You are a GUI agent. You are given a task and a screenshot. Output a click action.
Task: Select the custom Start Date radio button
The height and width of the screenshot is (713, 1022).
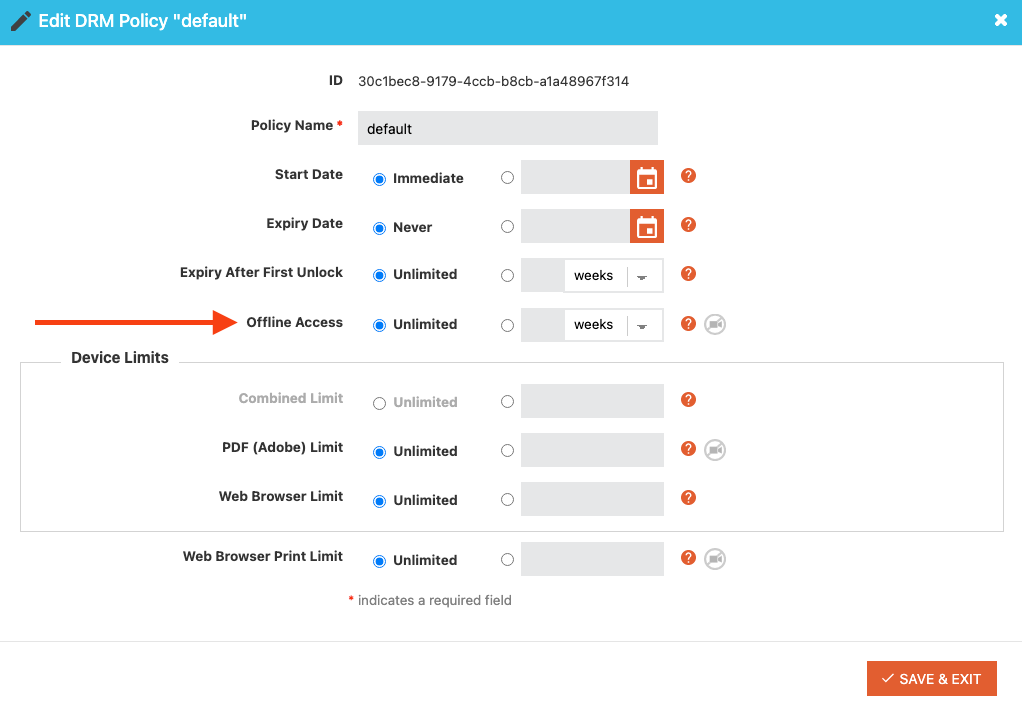click(507, 177)
